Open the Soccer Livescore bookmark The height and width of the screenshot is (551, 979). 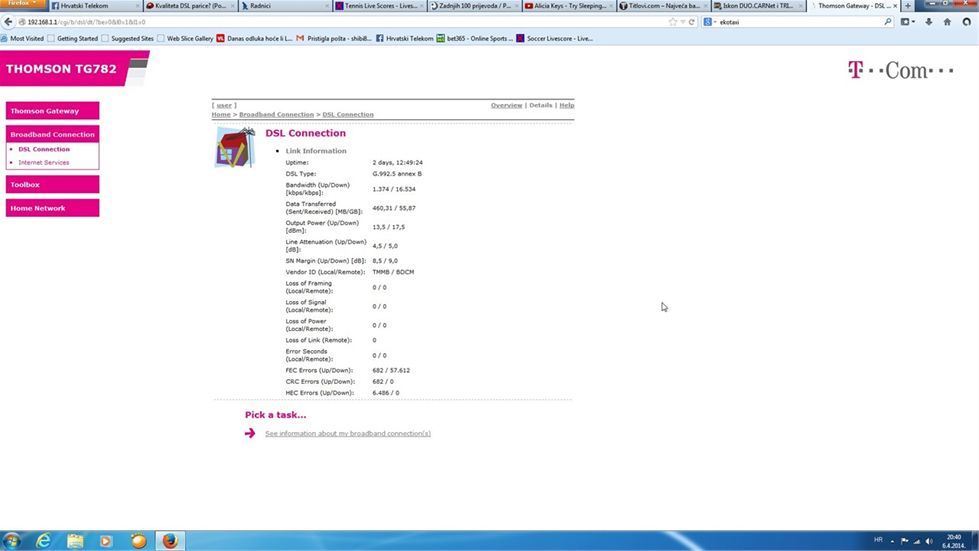(x=554, y=38)
